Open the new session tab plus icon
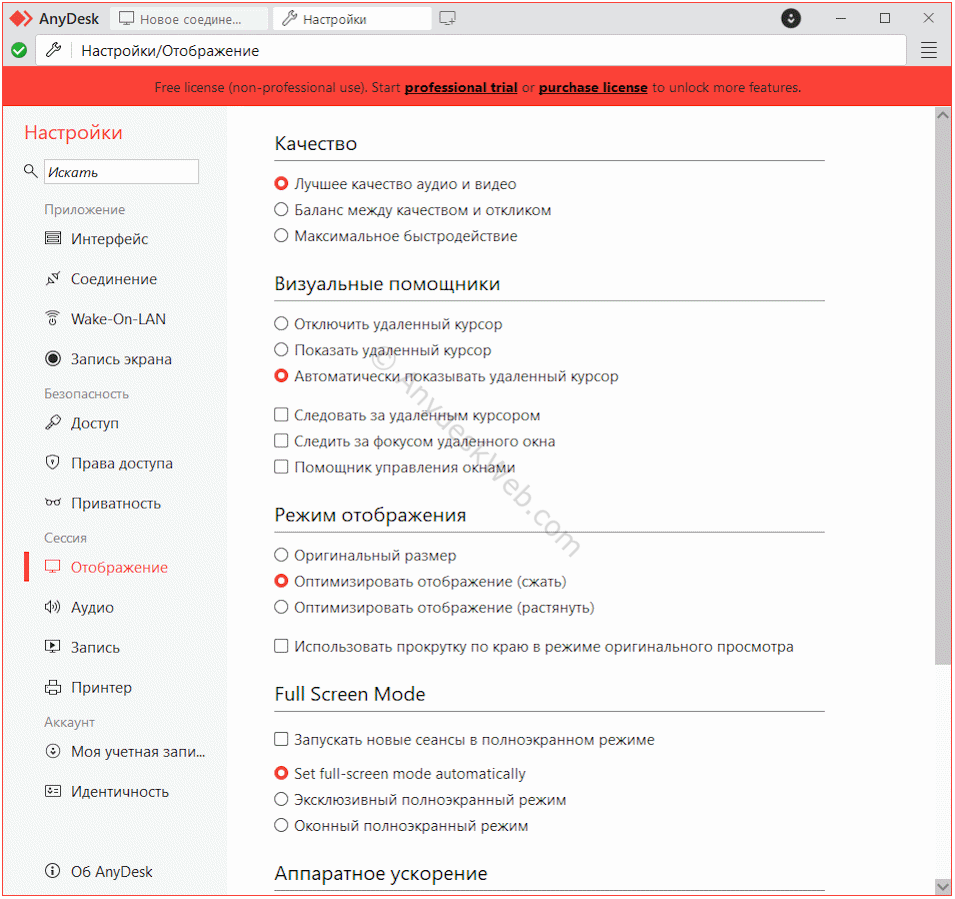The width and height of the screenshot is (955, 899). tap(448, 19)
